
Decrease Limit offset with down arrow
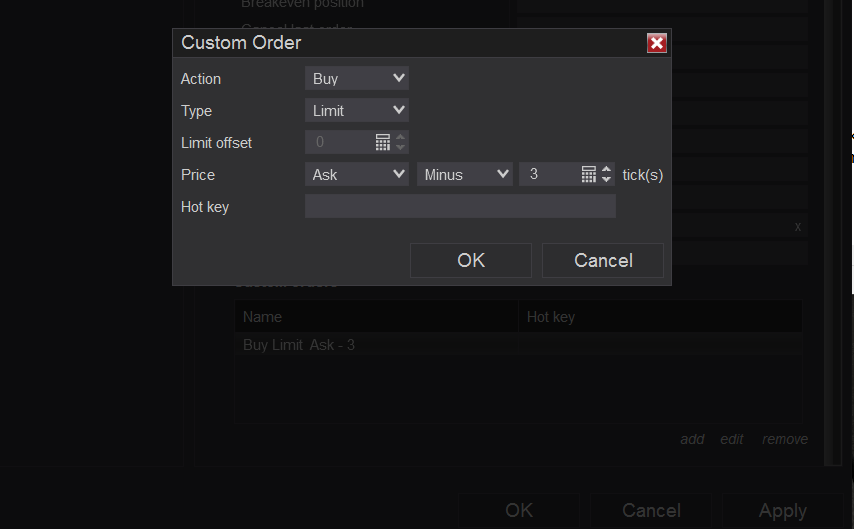(401, 147)
